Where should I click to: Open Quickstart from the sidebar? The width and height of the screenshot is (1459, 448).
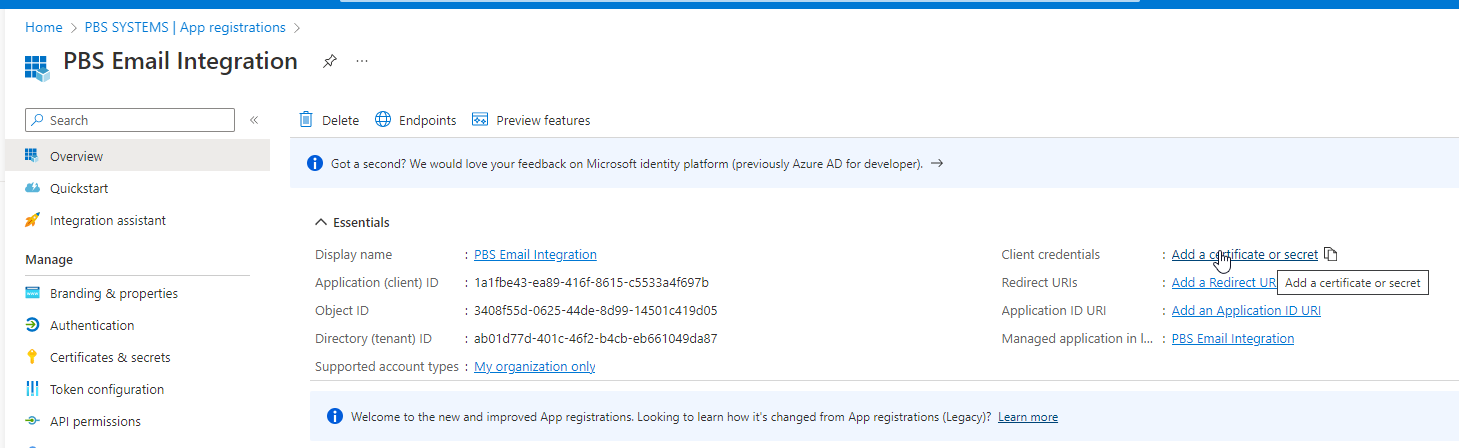point(79,188)
